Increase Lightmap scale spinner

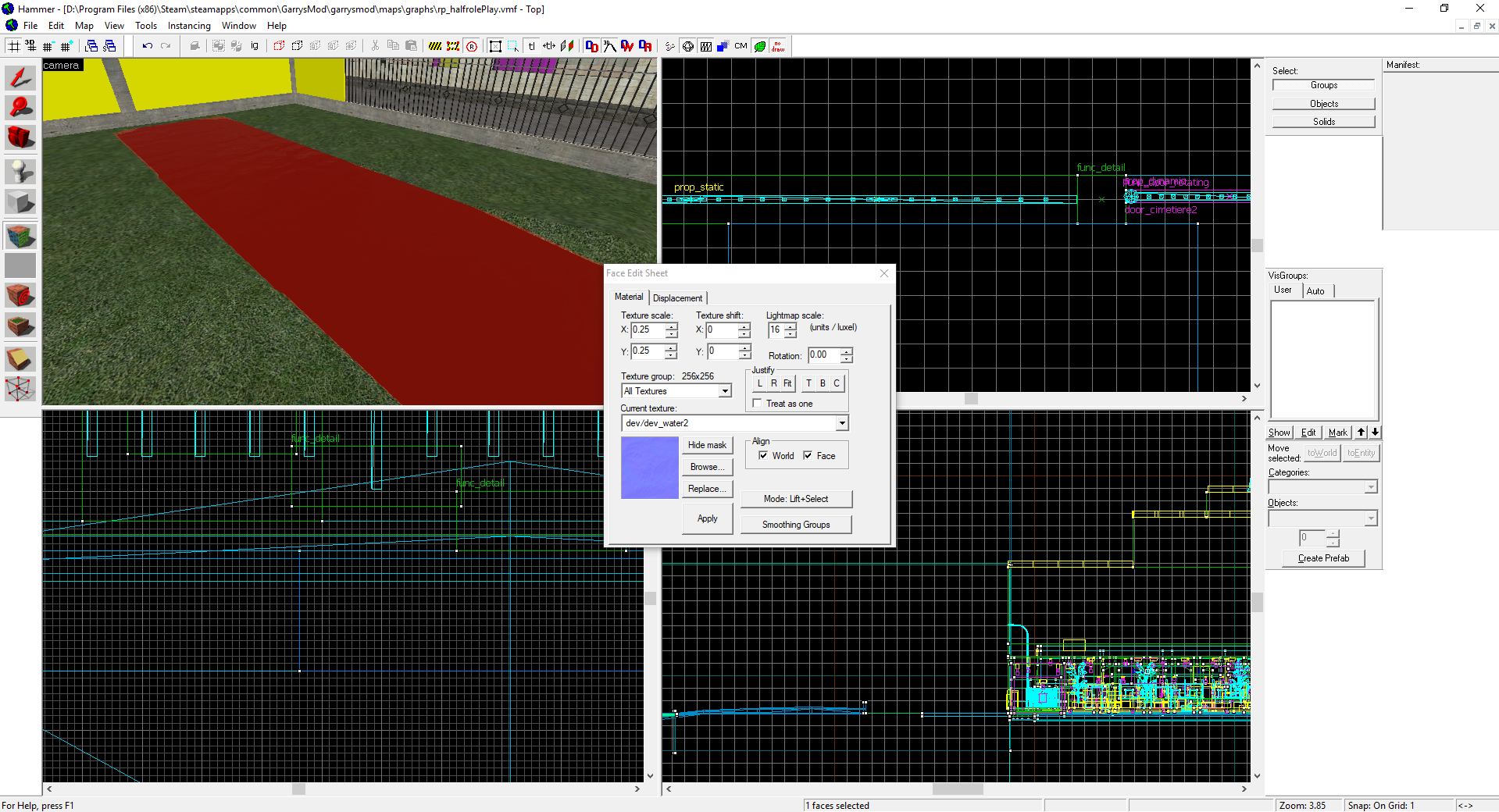coord(791,326)
